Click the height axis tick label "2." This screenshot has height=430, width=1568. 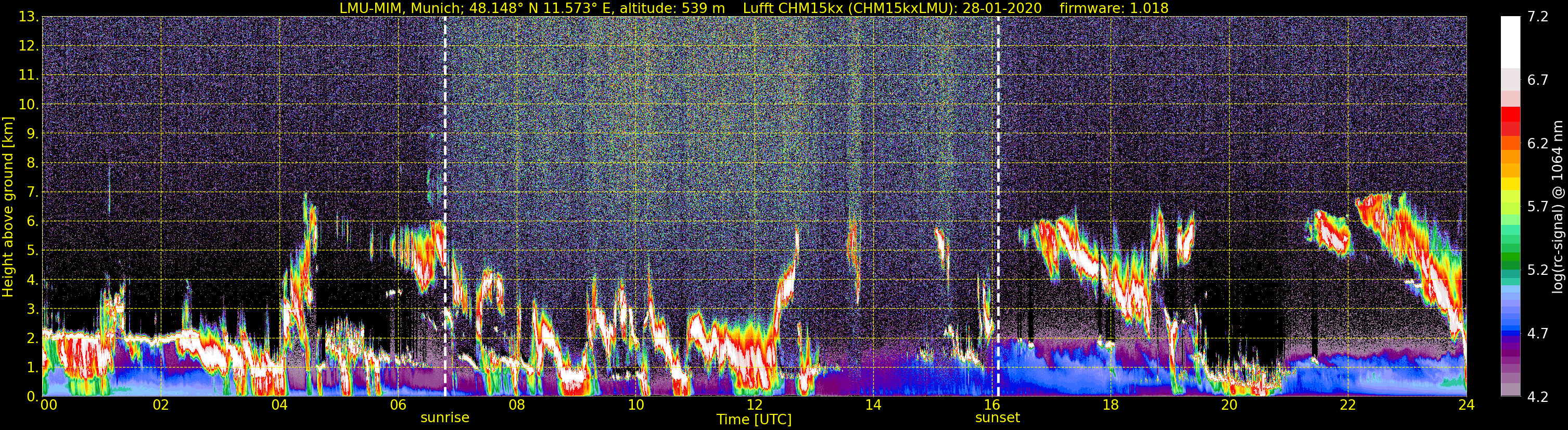[33, 339]
